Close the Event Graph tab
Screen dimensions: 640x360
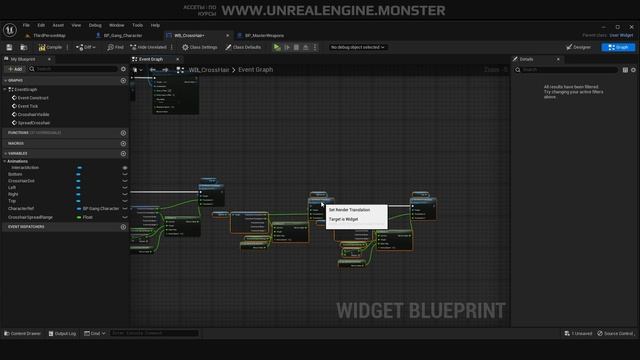pos(178,59)
